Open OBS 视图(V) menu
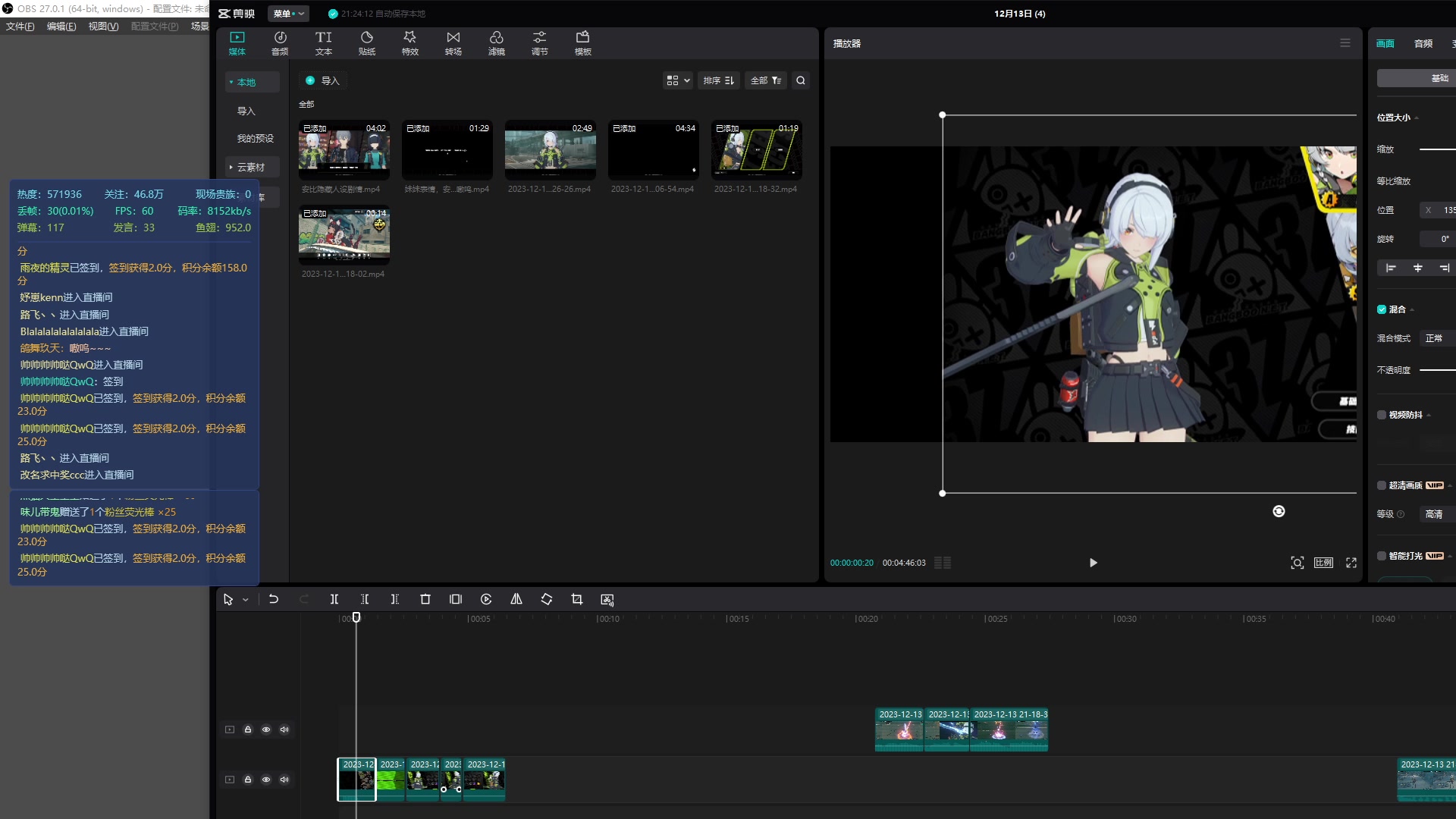Image resolution: width=1456 pixels, height=819 pixels. 103,26
